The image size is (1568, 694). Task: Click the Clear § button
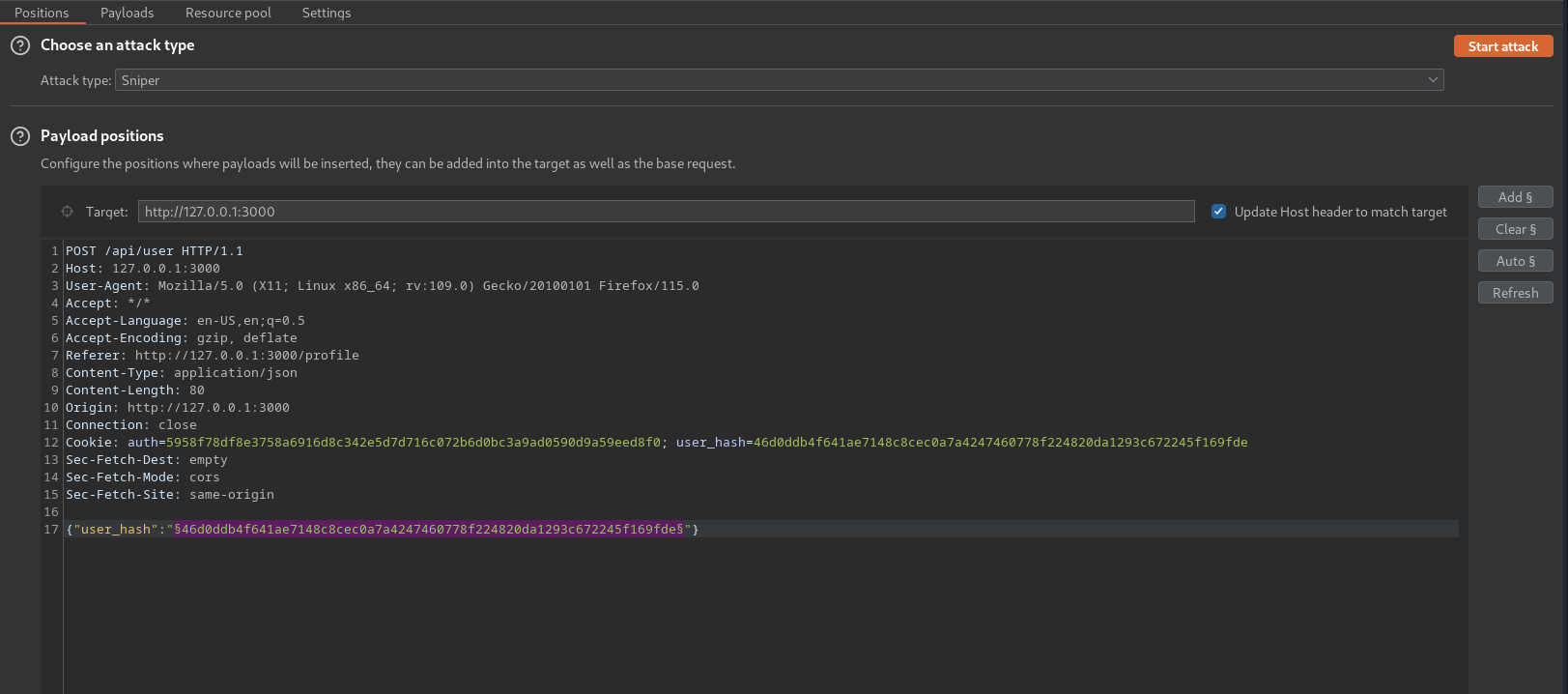pyautogui.click(x=1515, y=229)
